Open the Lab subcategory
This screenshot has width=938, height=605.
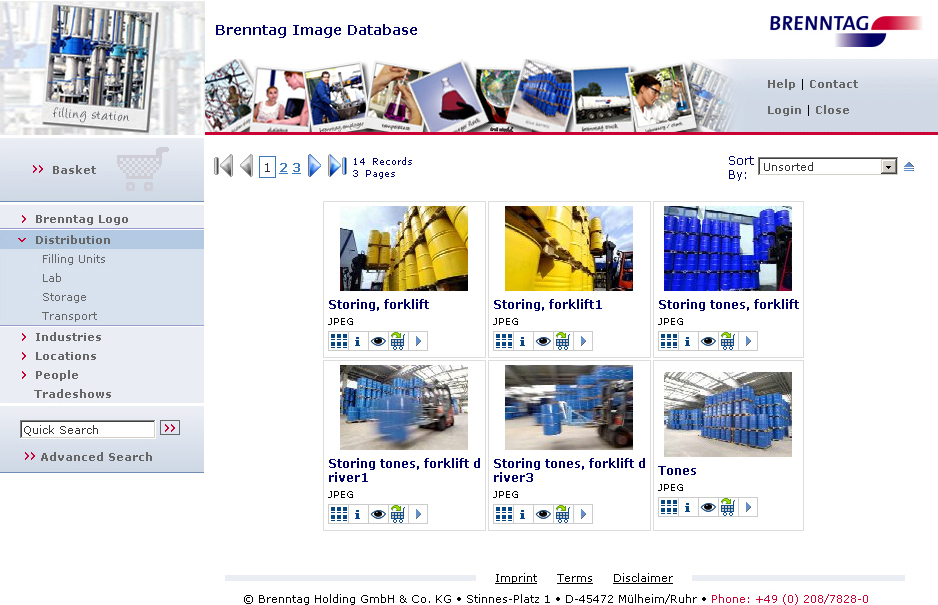51,278
